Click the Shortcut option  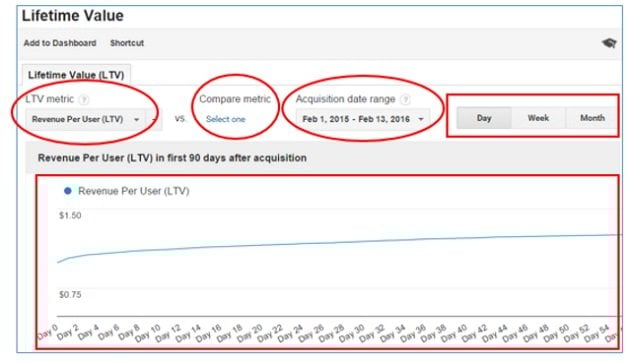point(127,43)
